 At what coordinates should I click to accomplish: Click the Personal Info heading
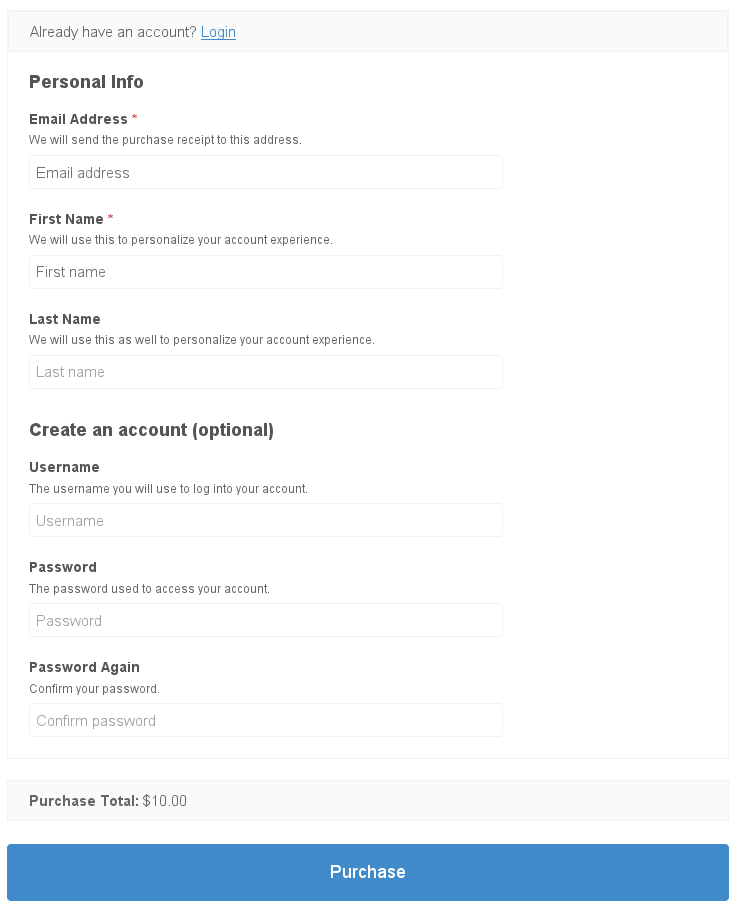click(x=86, y=82)
